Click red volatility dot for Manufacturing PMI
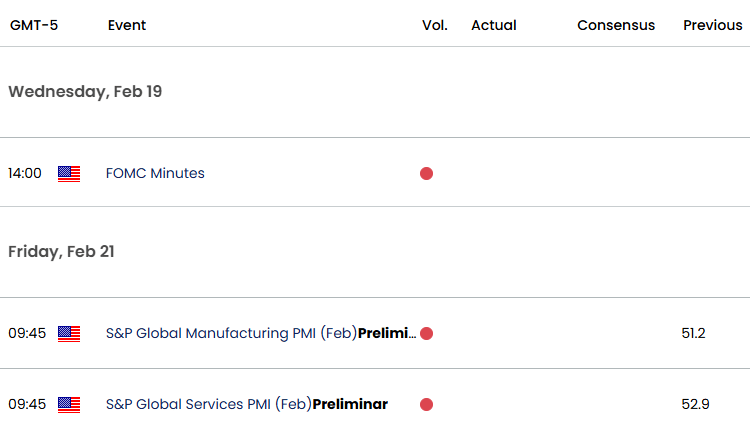Image resolution: width=750 pixels, height=423 pixels. tap(426, 334)
